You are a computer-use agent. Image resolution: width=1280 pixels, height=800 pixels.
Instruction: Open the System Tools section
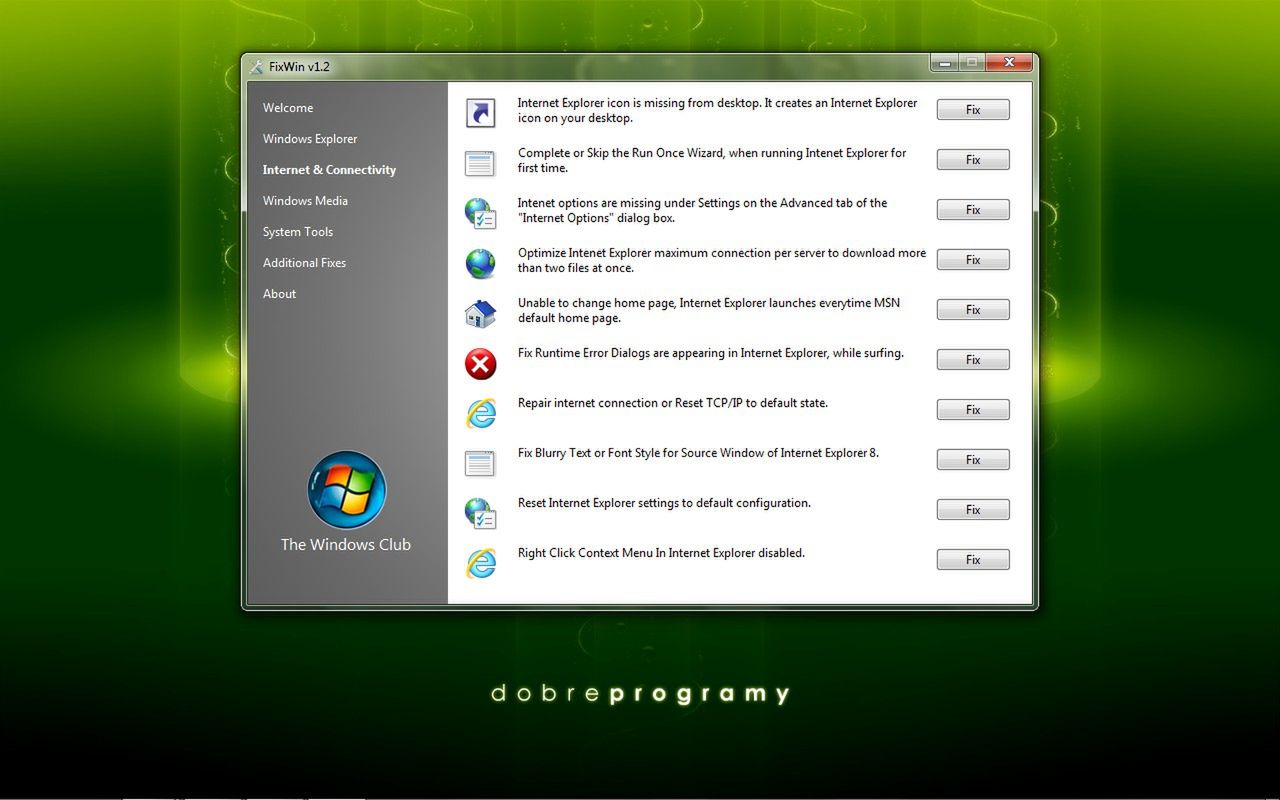(x=298, y=232)
